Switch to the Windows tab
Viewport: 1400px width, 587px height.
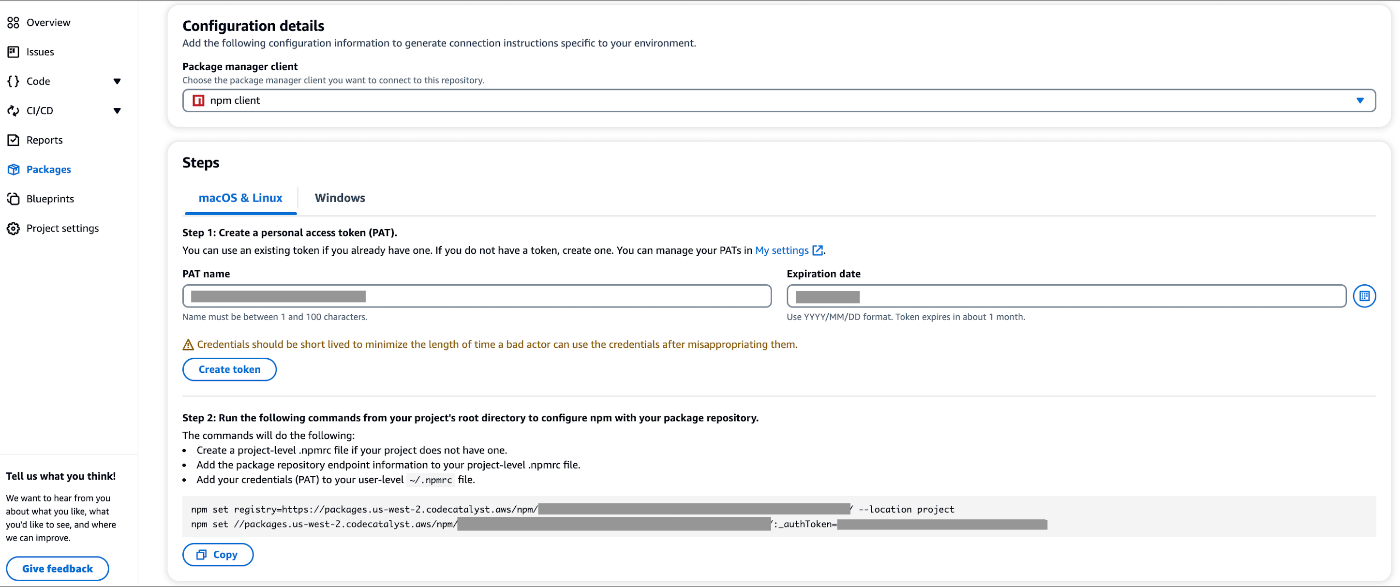(x=340, y=198)
